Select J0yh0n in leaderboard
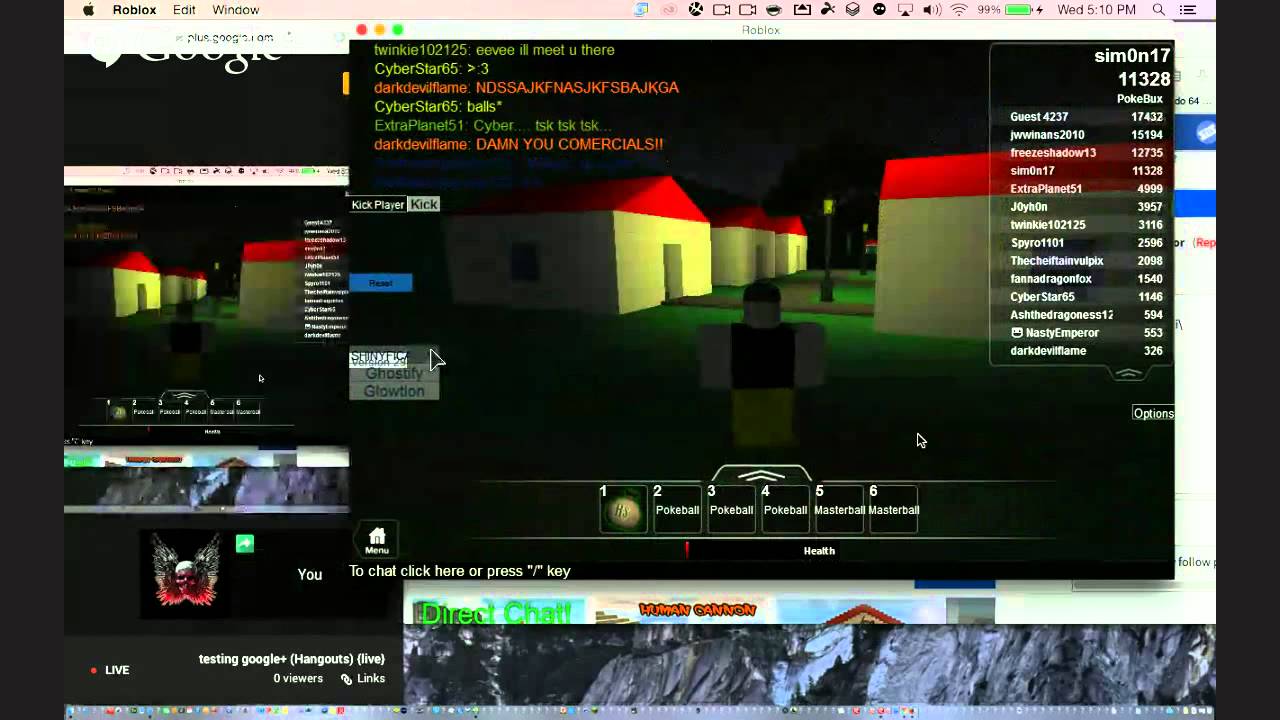The image size is (1280, 720). [1086, 207]
